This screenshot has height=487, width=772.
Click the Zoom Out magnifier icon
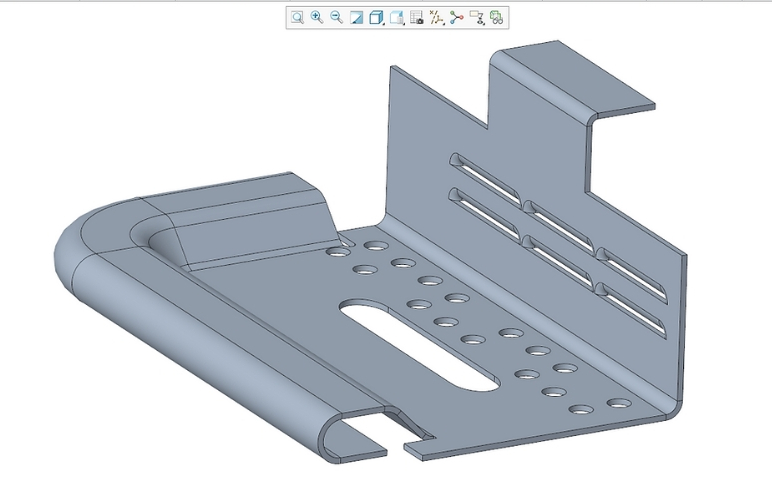point(337,18)
